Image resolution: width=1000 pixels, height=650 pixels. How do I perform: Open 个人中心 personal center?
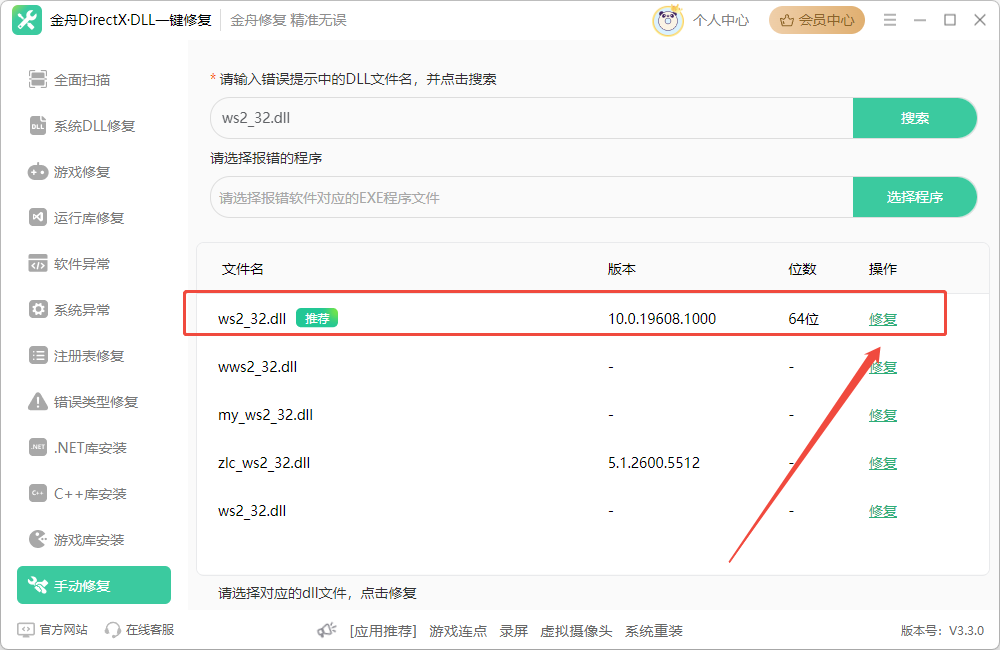[x=721, y=20]
